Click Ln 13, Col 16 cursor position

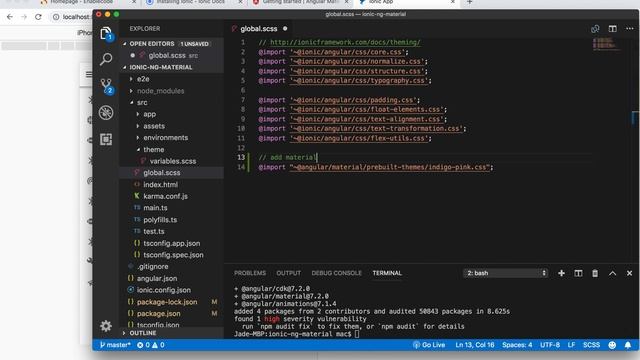475,345
